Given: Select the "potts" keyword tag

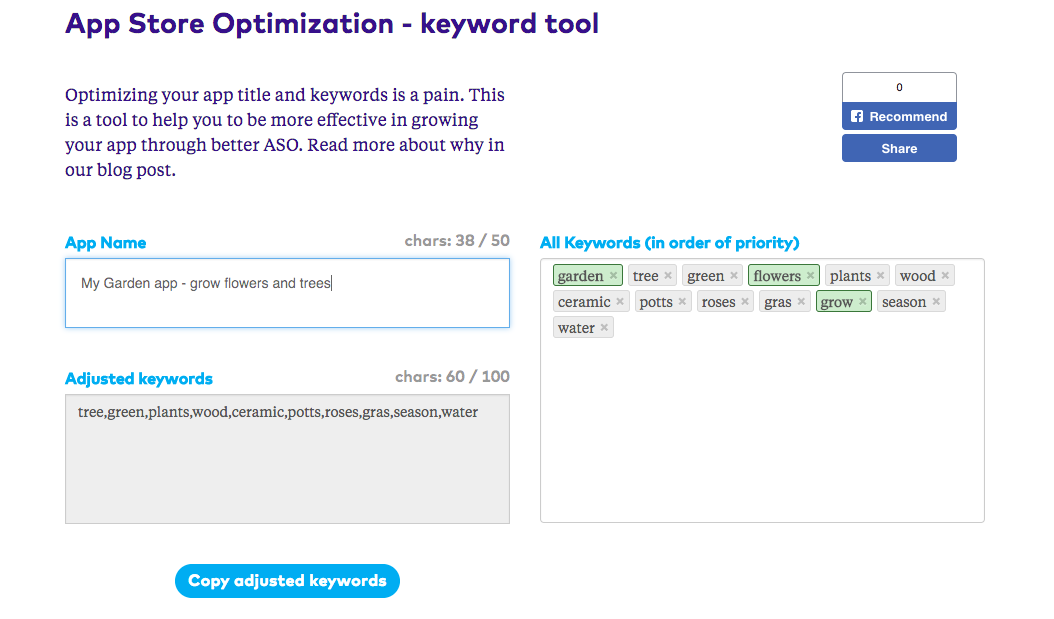Looking at the screenshot, I should tap(655, 301).
